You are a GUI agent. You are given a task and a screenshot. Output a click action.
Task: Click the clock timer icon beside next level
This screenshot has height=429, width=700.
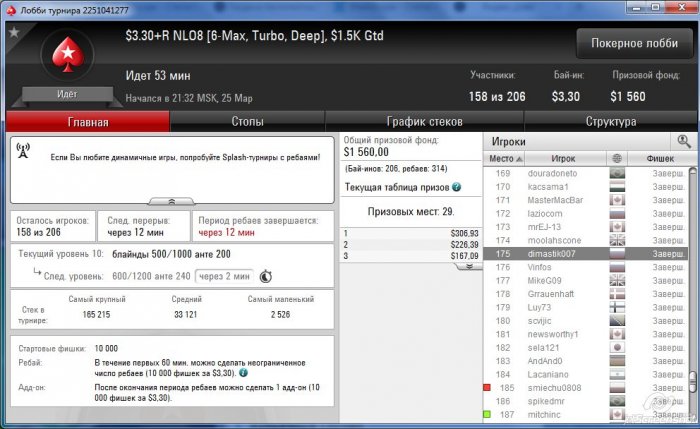(x=266, y=276)
